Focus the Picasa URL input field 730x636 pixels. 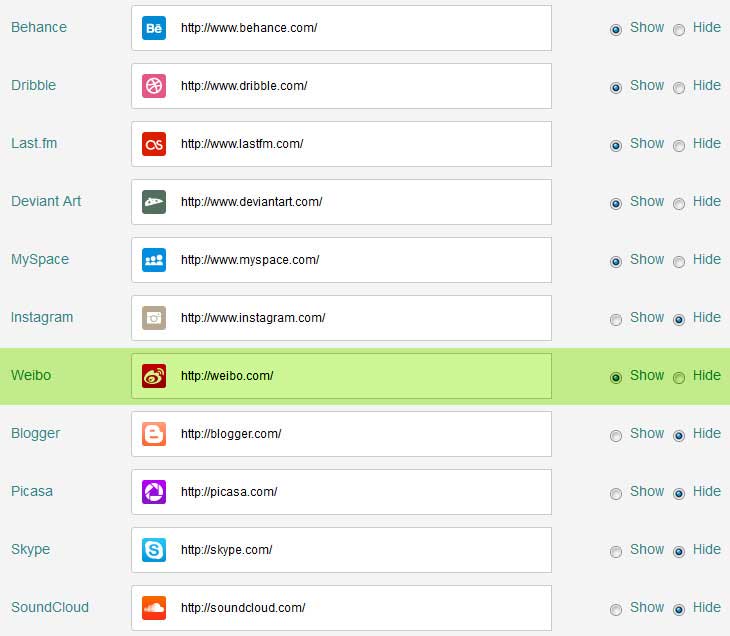pyautogui.click(x=341, y=492)
